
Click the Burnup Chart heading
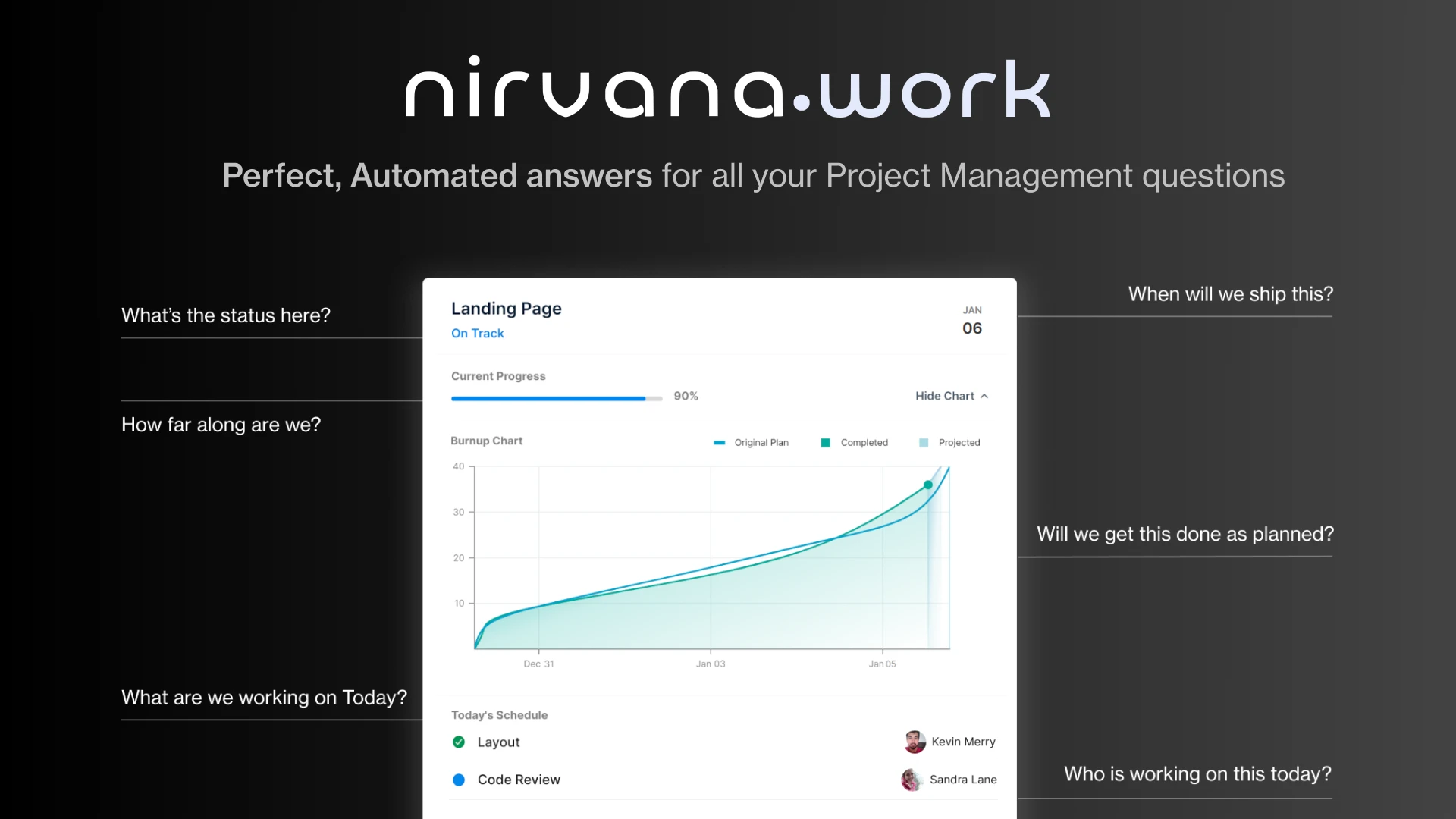486,441
